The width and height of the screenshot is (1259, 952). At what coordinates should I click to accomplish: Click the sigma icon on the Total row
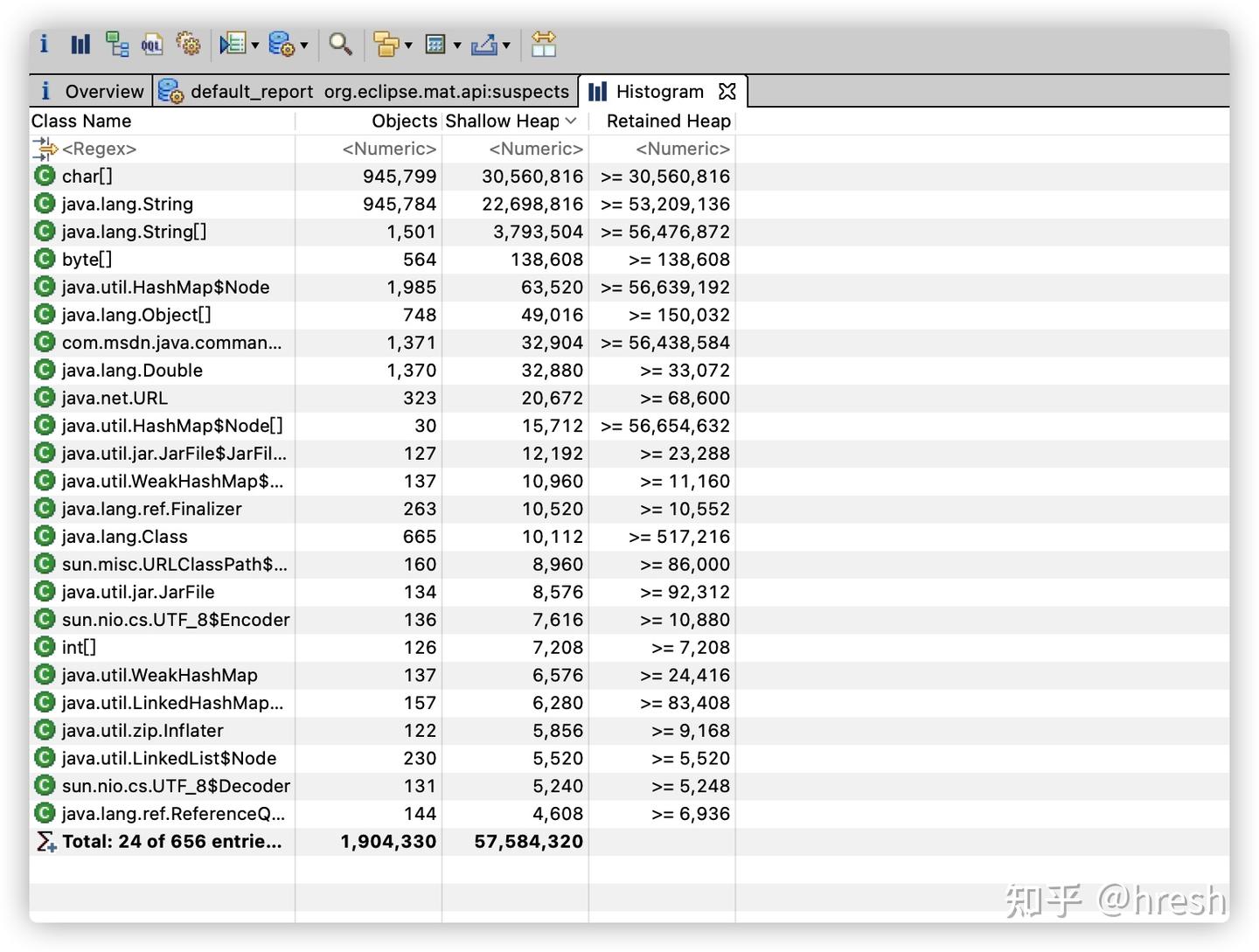45,842
